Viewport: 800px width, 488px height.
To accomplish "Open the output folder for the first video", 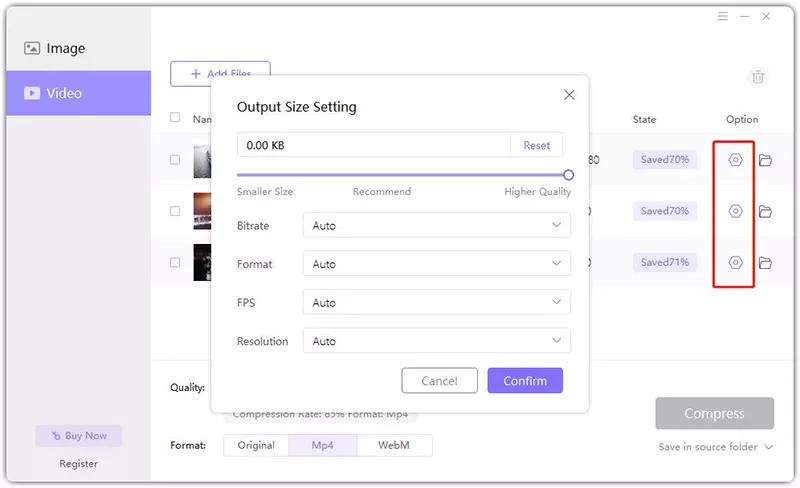I will point(765,160).
